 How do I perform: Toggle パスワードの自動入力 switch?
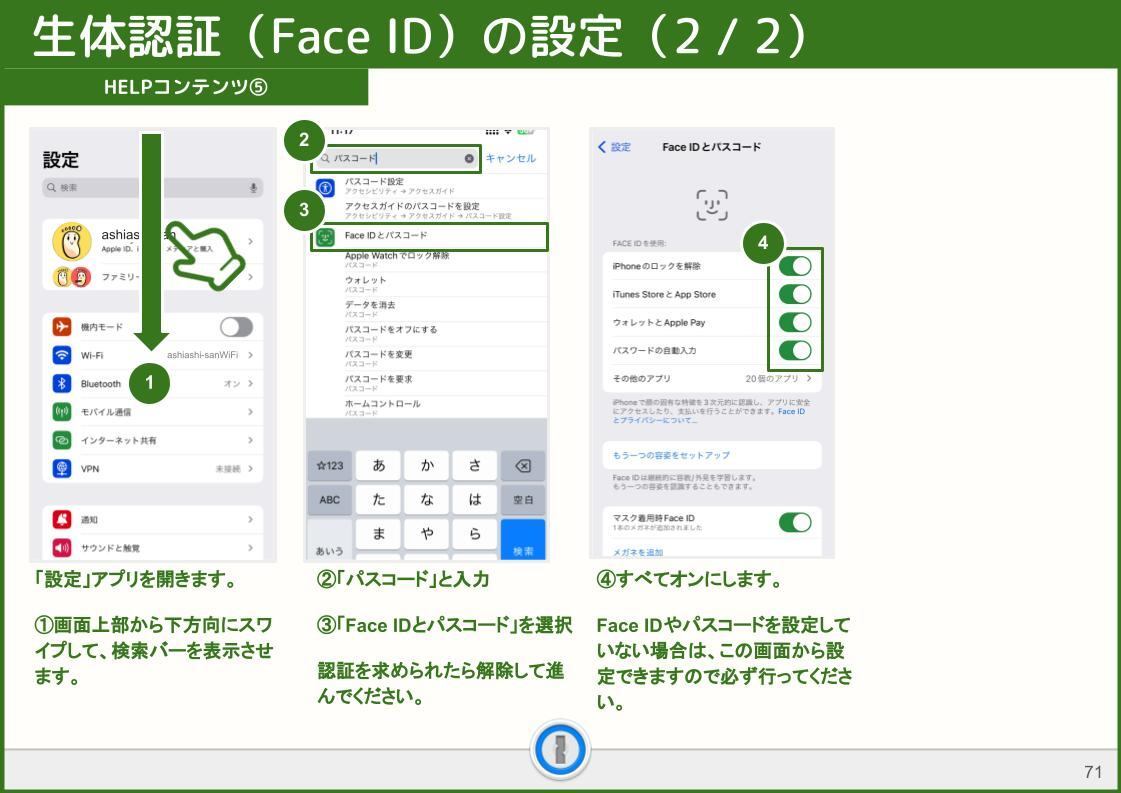coord(795,350)
